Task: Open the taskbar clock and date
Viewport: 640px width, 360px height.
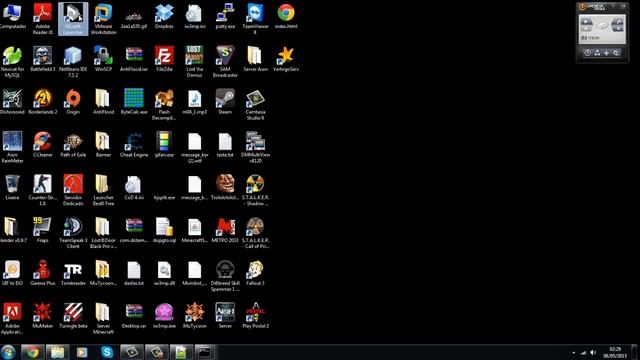Action: [615, 353]
